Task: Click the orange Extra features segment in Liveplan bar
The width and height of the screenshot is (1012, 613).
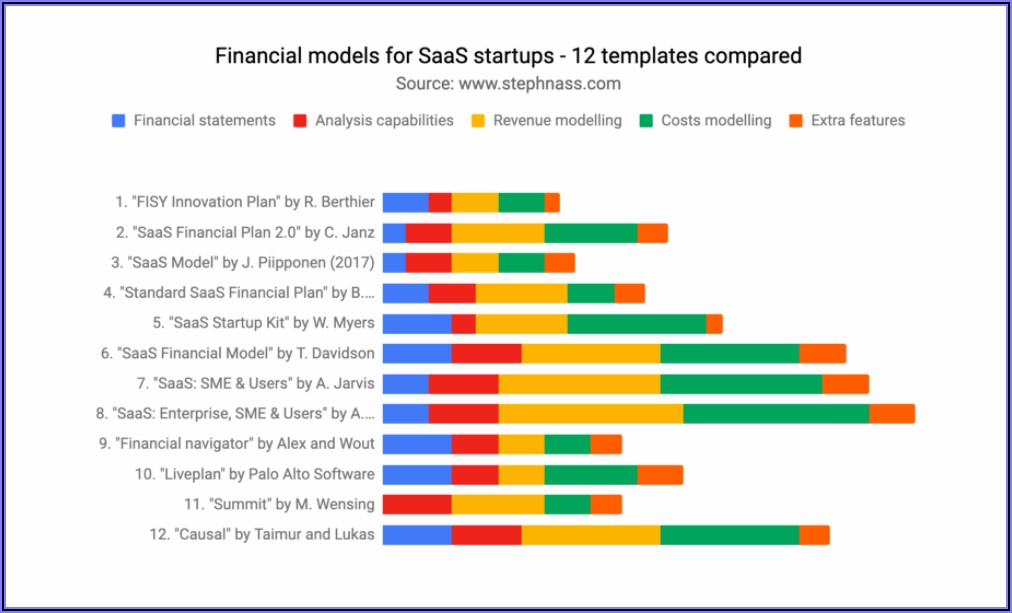Action: click(x=660, y=474)
